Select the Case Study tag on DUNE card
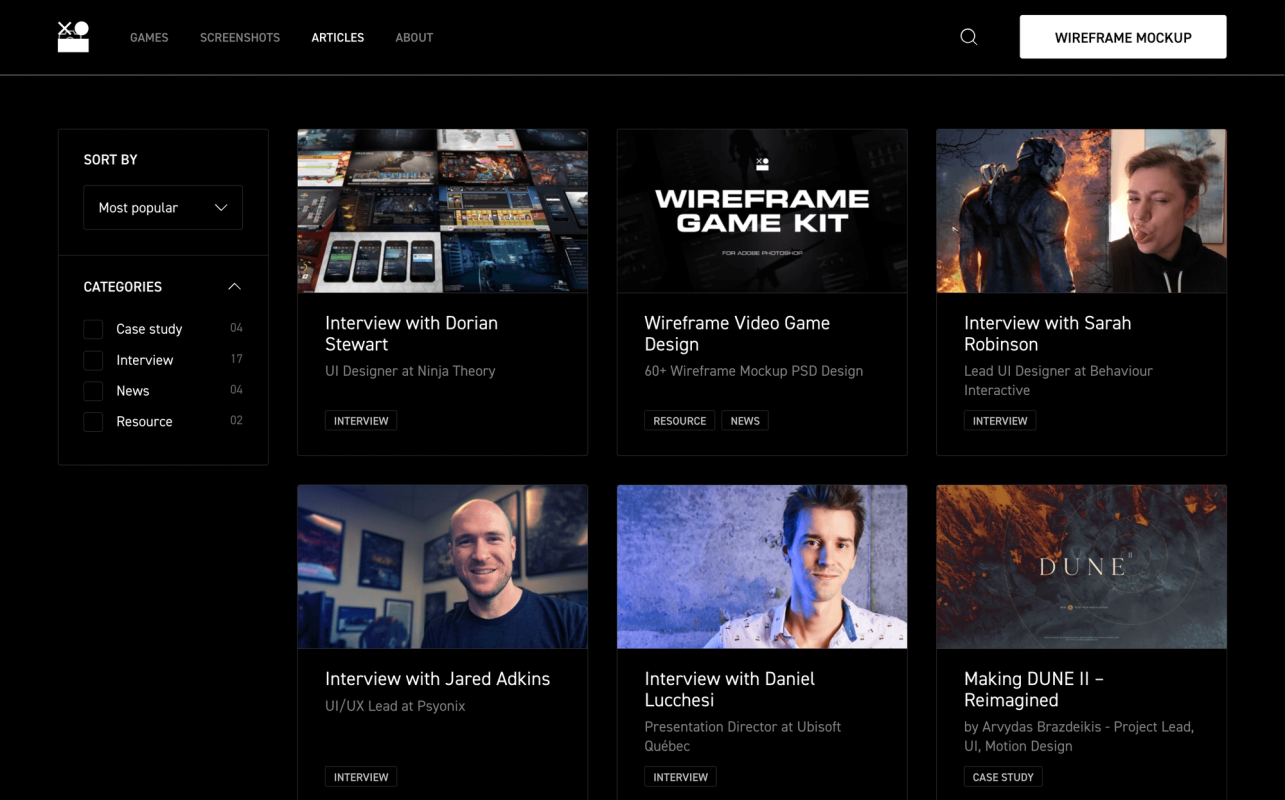The height and width of the screenshot is (800, 1285). tap(1003, 777)
